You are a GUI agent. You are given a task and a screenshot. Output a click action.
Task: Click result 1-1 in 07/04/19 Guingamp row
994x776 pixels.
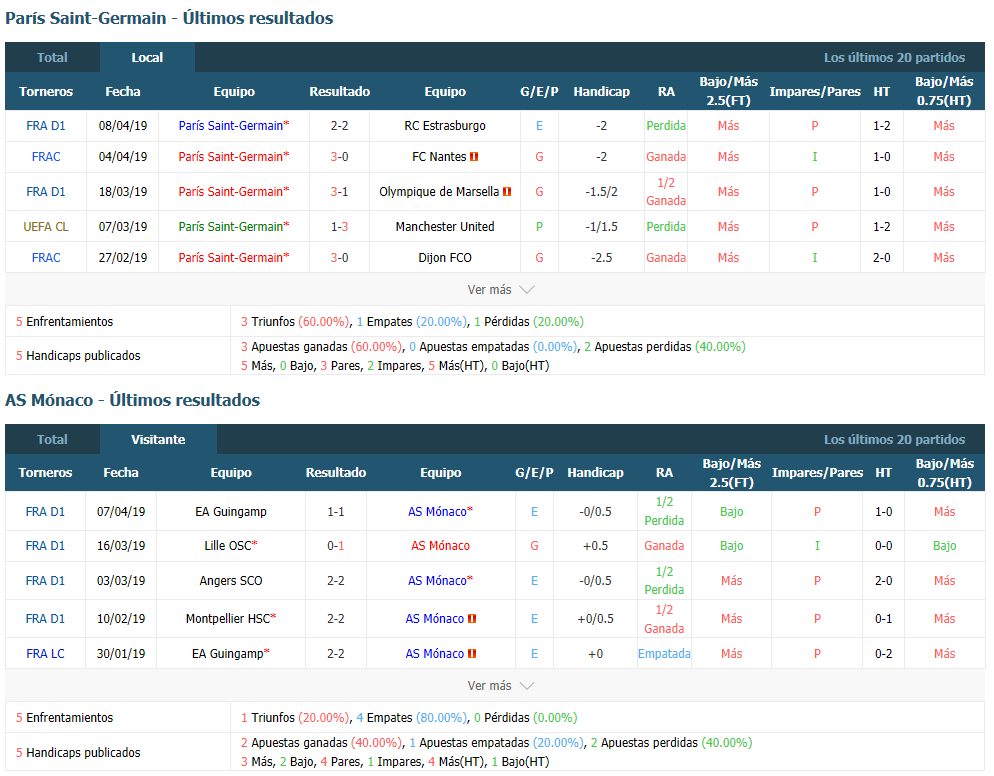tap(335, 512)
